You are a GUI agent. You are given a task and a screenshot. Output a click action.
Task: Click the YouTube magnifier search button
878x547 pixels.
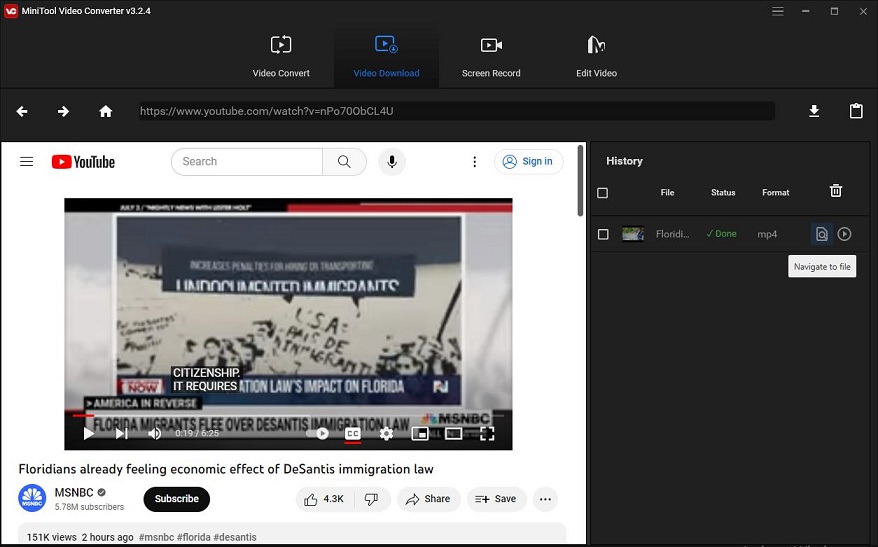344,162
